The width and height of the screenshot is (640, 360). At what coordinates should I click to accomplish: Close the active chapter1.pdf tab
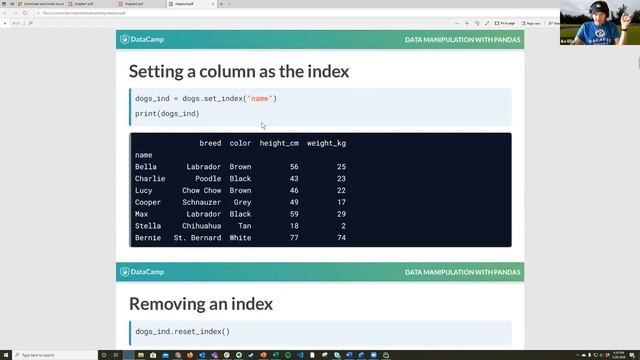[213, 4]
